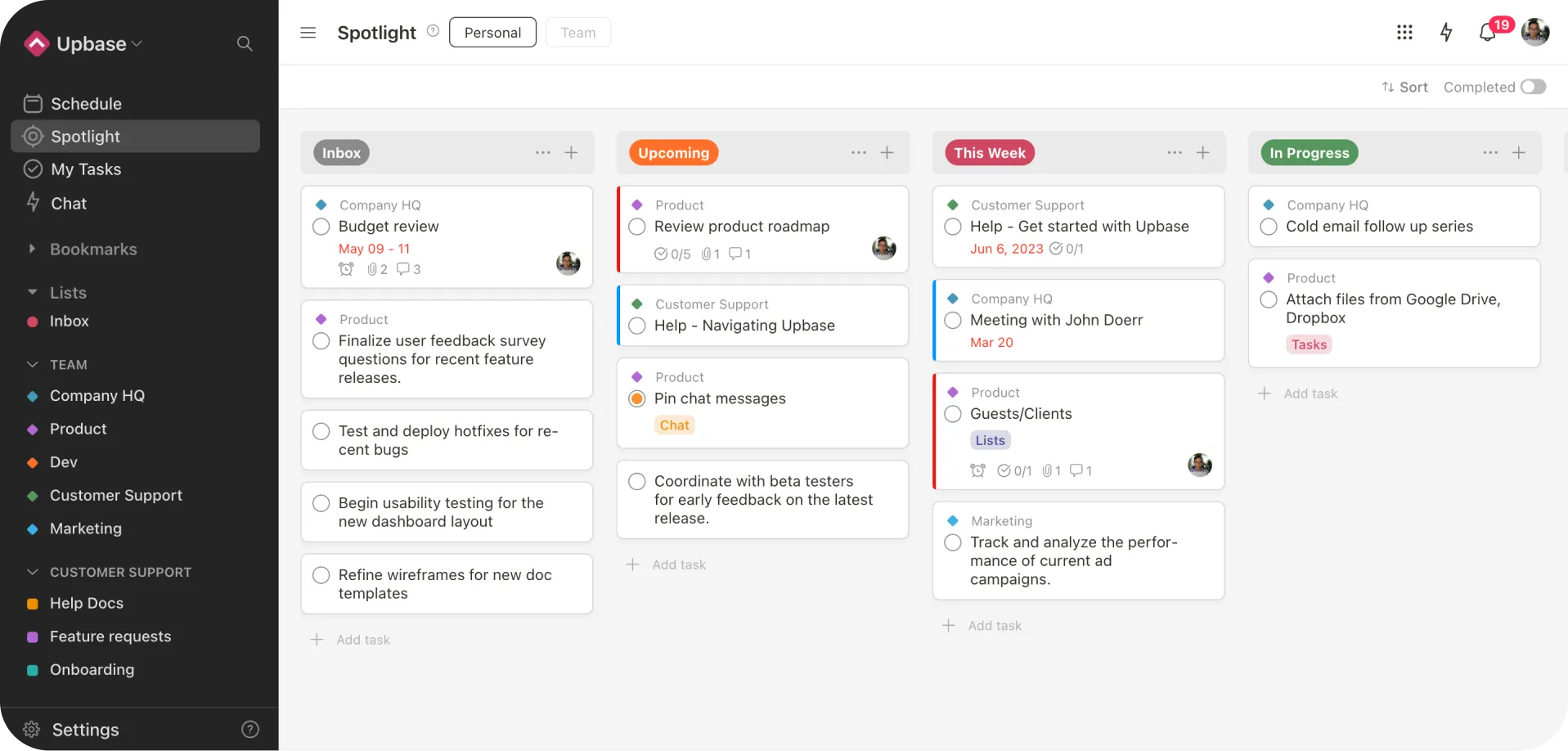
Task: Click the hamburger menu icon
Action: click(308, 33)
